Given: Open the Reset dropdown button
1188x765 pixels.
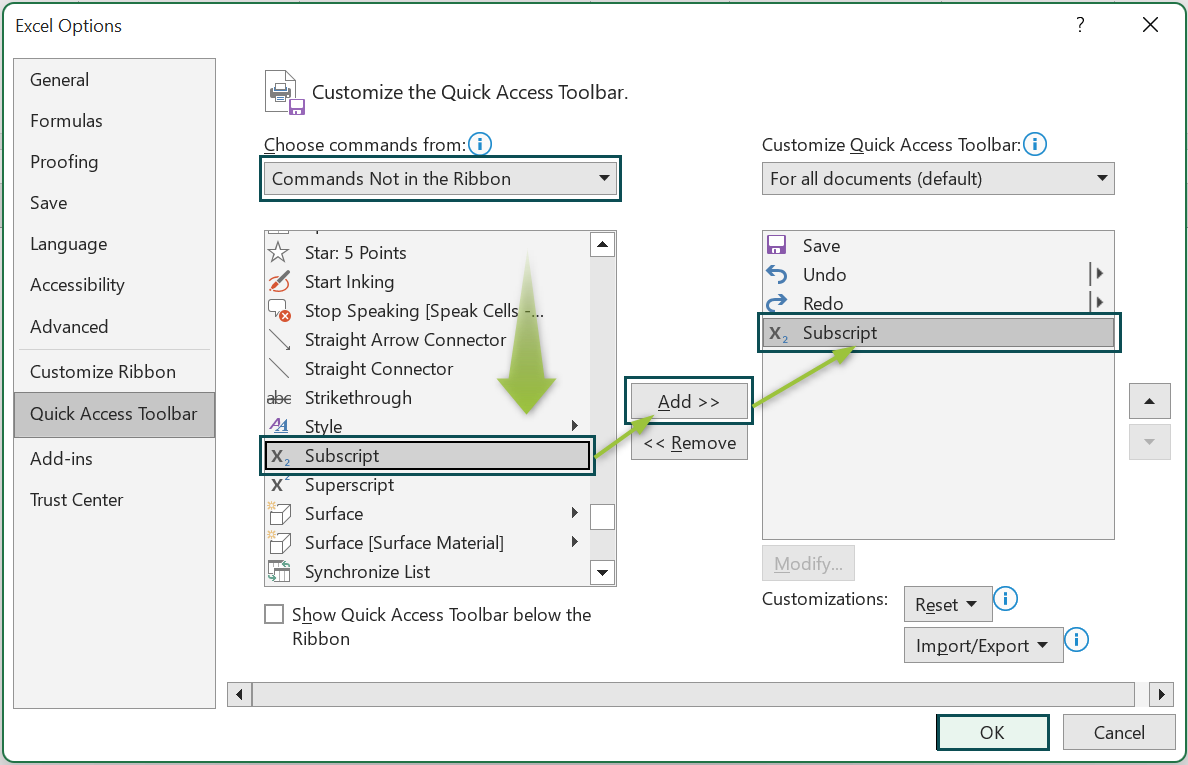Looking at the screenshot, I should 948,604.
